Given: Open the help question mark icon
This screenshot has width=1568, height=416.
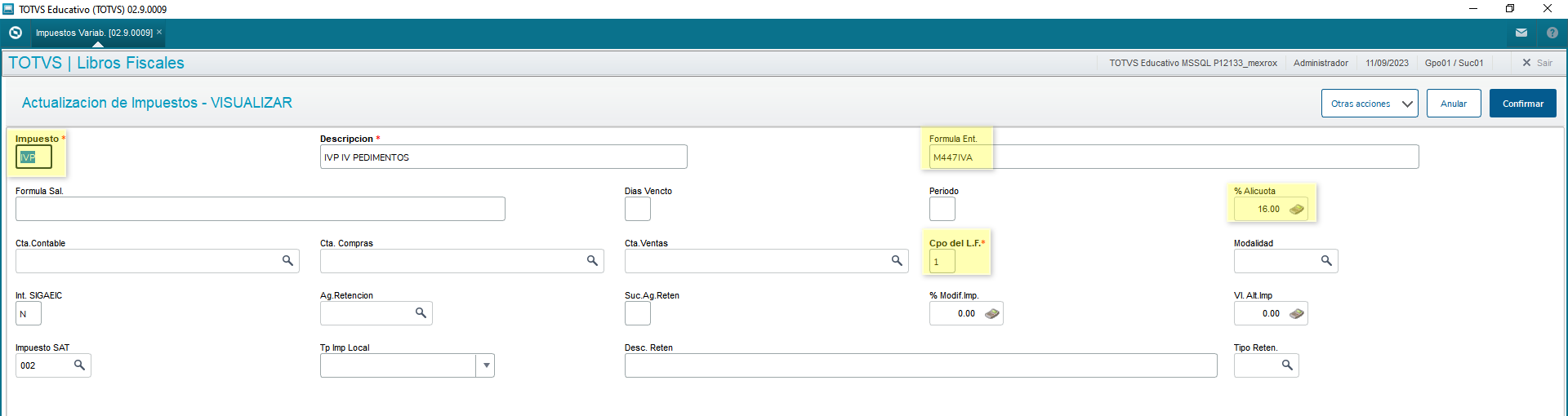Looking at the screenshot, I should pos(1552,33).
